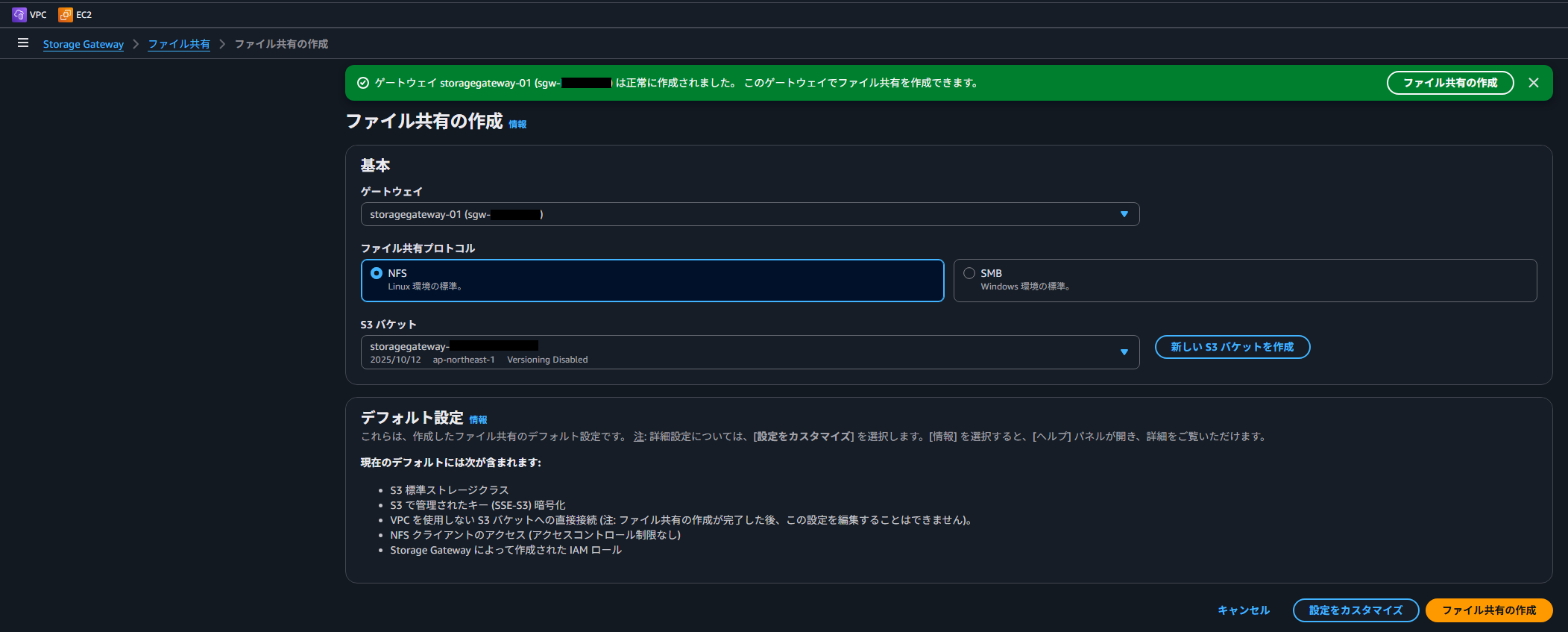
Task: Open the S3 バケット dropdown
Action: pyautogui.click(x=749, y=352)
